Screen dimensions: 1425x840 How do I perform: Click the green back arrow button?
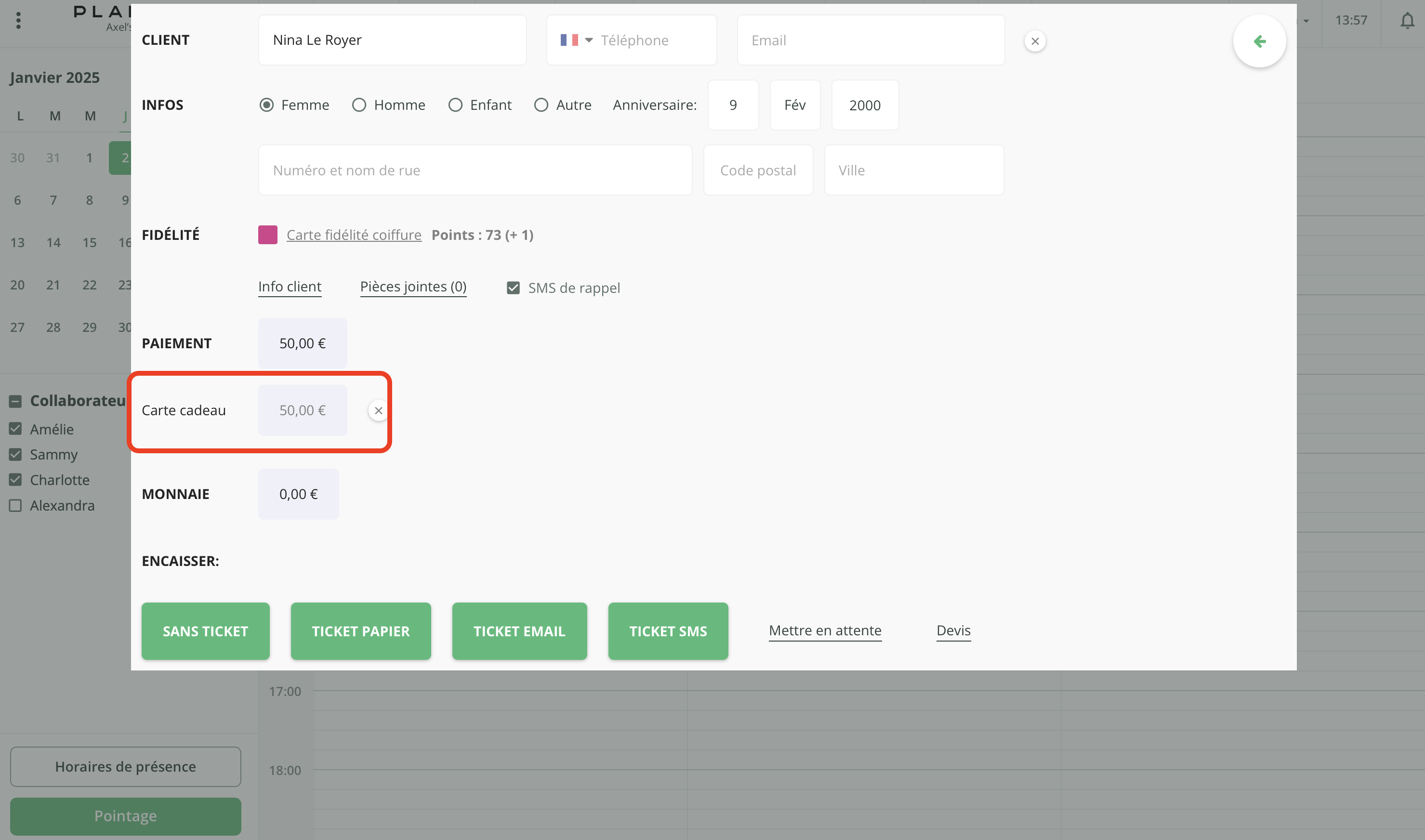click(1259, 41)
